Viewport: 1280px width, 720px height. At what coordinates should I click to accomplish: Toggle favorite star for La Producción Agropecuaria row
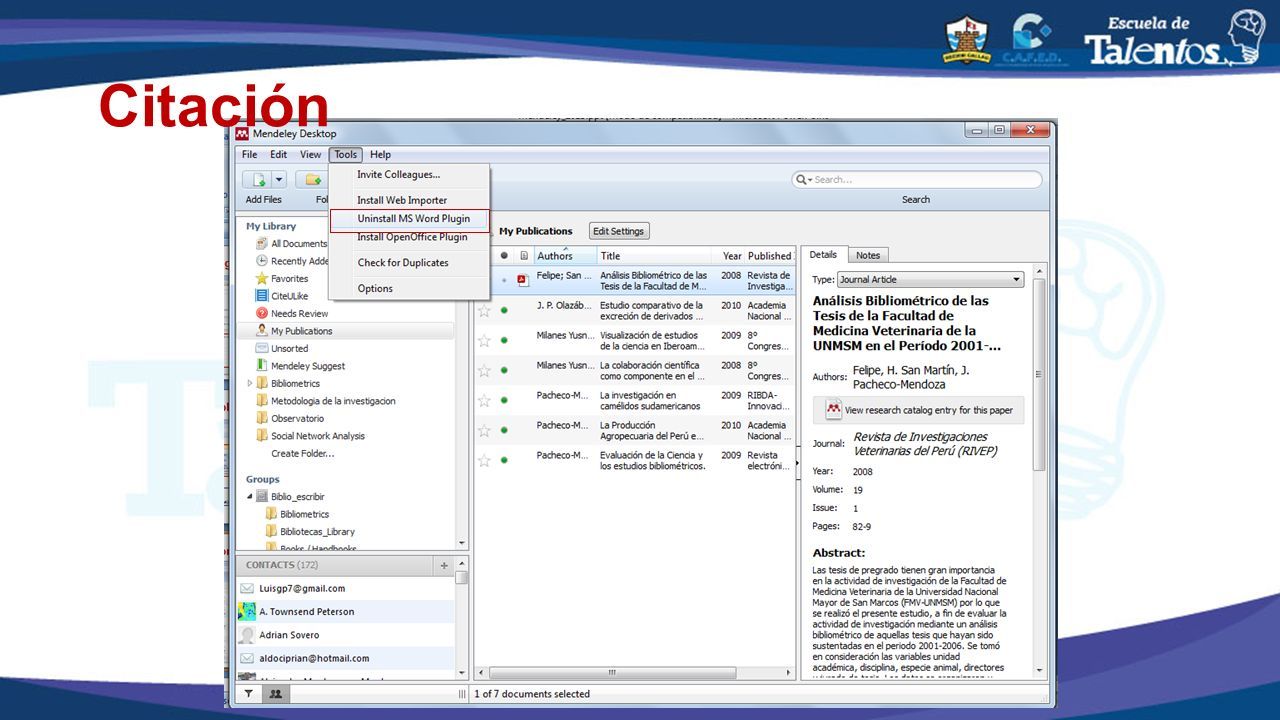pos(484,430)
